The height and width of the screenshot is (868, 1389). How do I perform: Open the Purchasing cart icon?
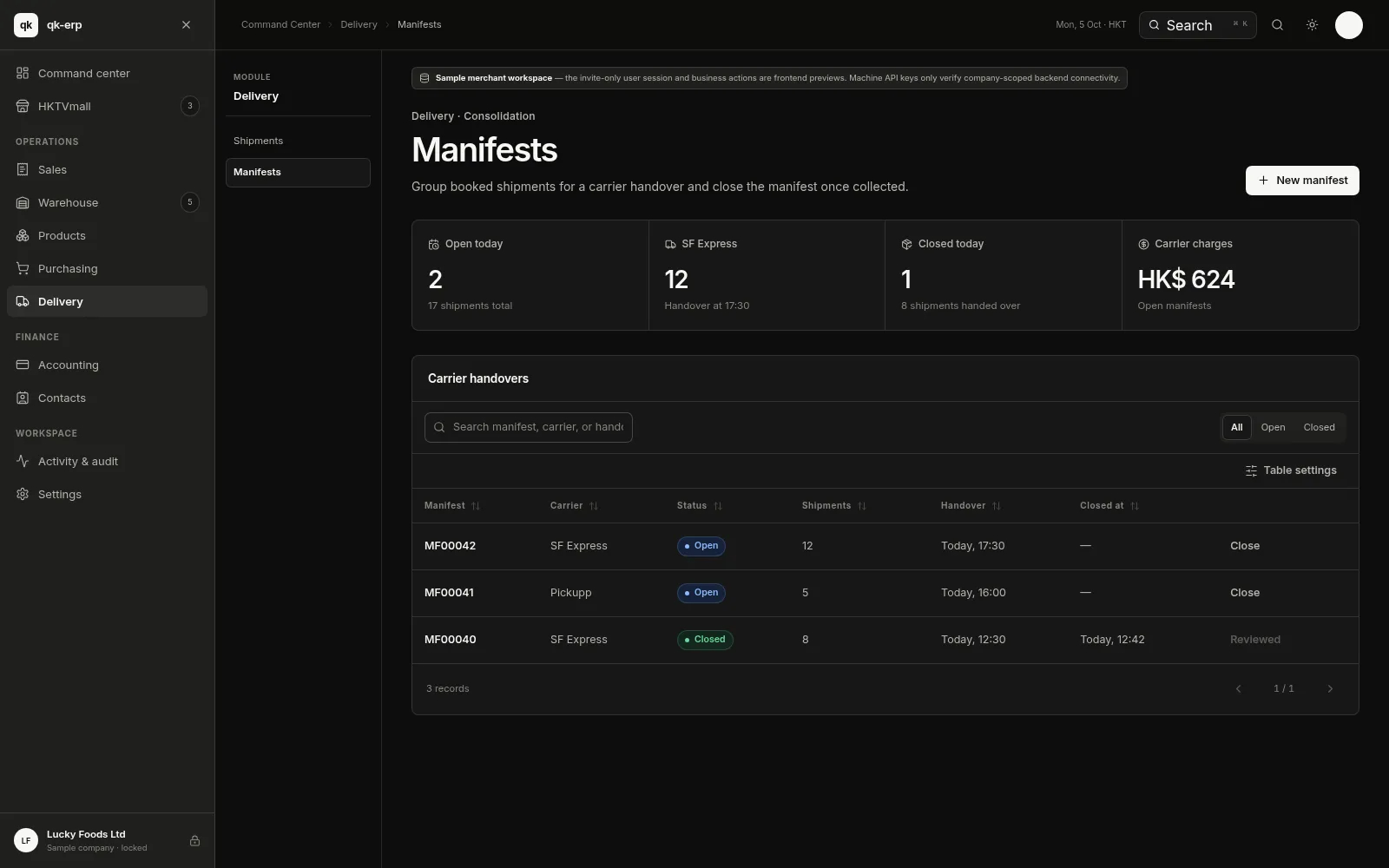23,268
